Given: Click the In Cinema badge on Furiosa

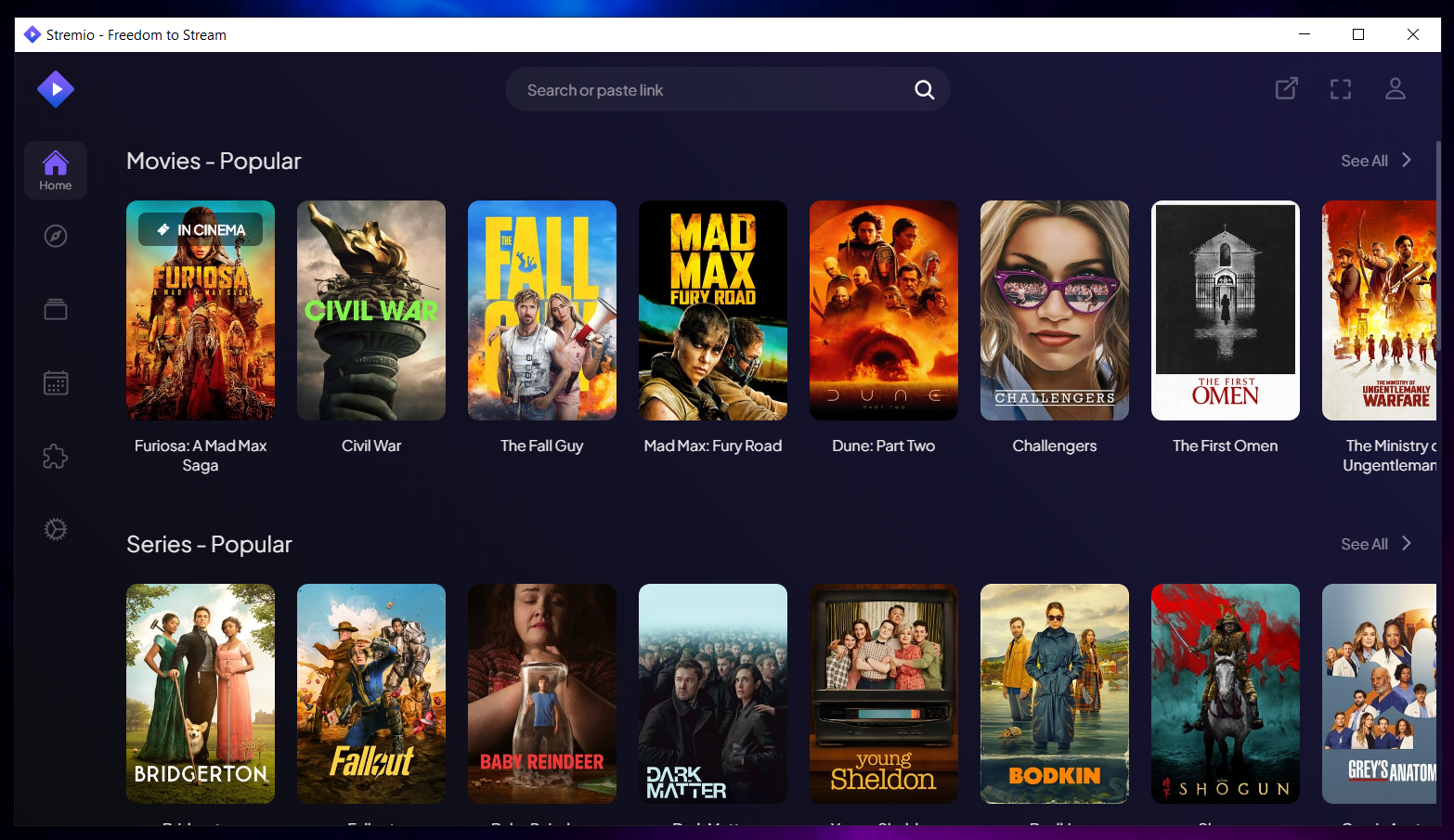Looking at the screenshot, I should tap(201, 229).
